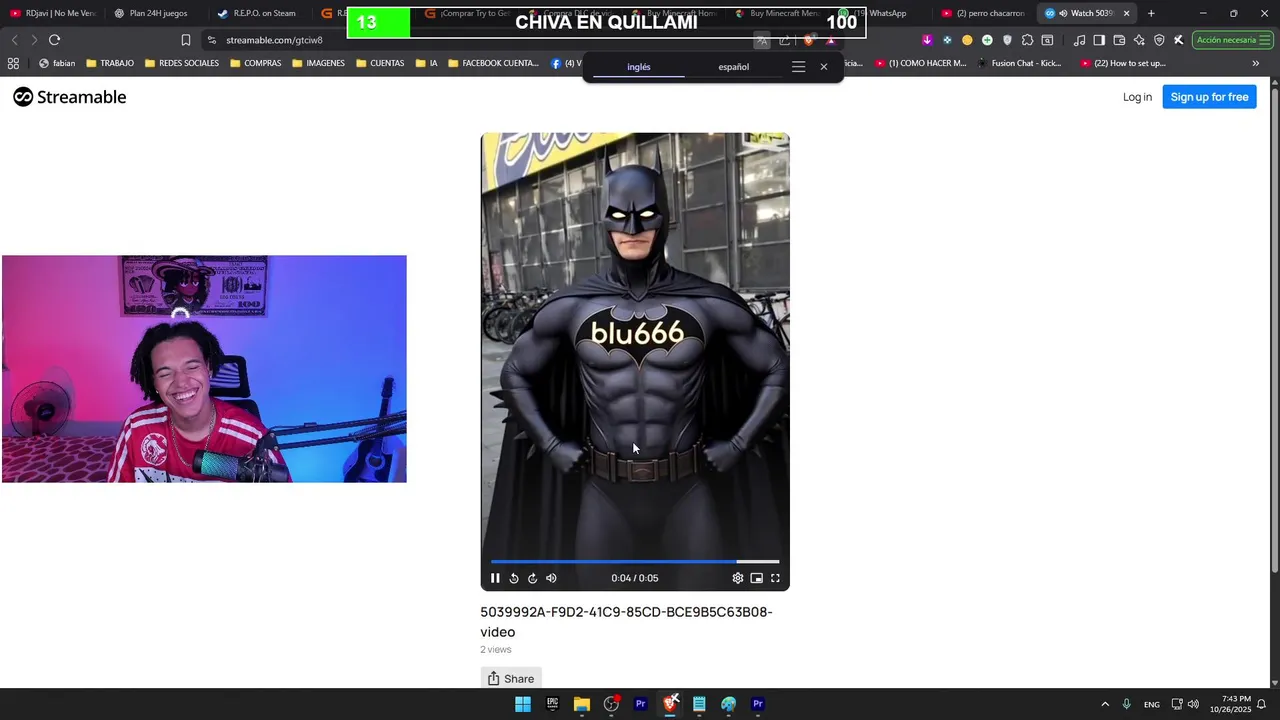Viewport: 1280px width, 720px height.
Task: Toggle picture-in-picture mode on video
Action: (757, 578)
